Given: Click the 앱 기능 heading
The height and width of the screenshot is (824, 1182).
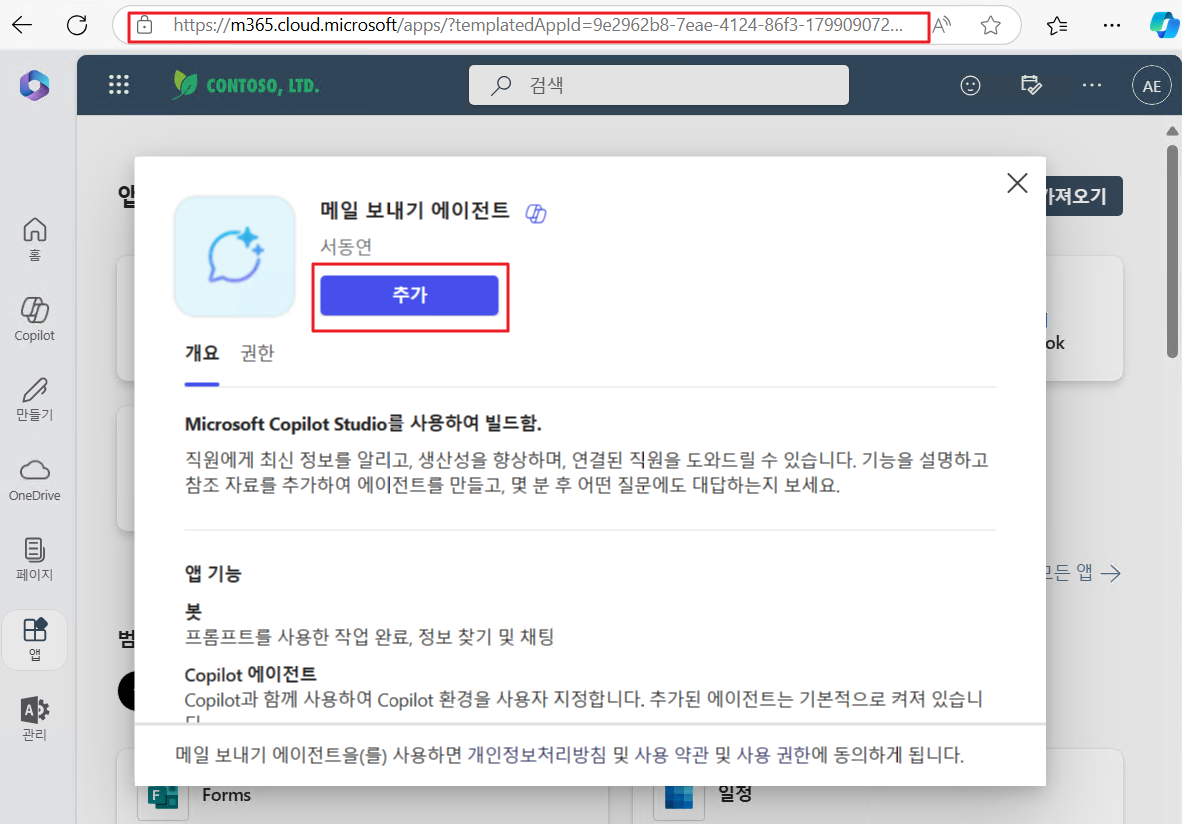Looking at the screenshot, I should pyautogui.click(x=213, y=574).
